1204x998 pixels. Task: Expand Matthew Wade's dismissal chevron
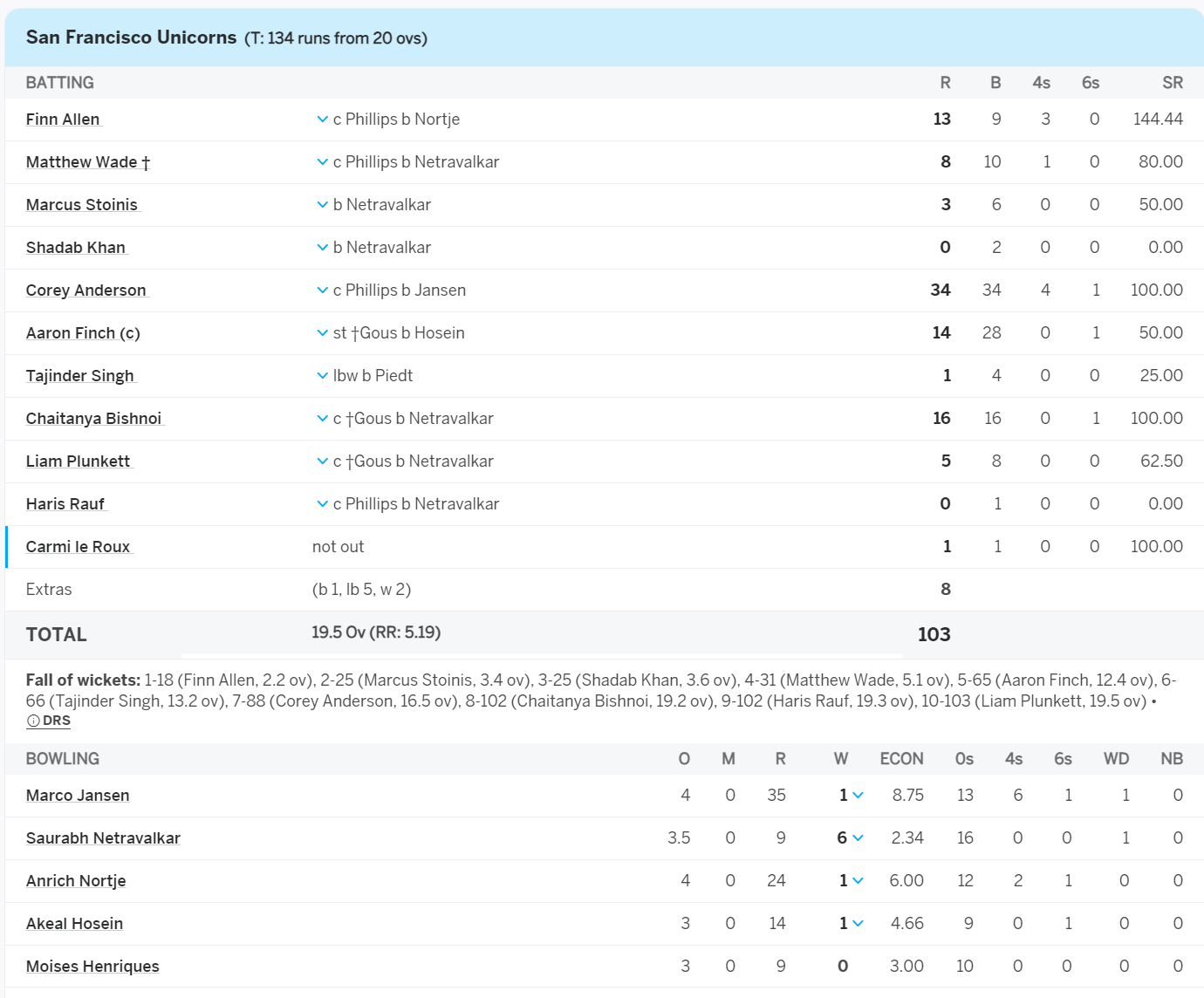pyautogui.click(x=322, y=162)
